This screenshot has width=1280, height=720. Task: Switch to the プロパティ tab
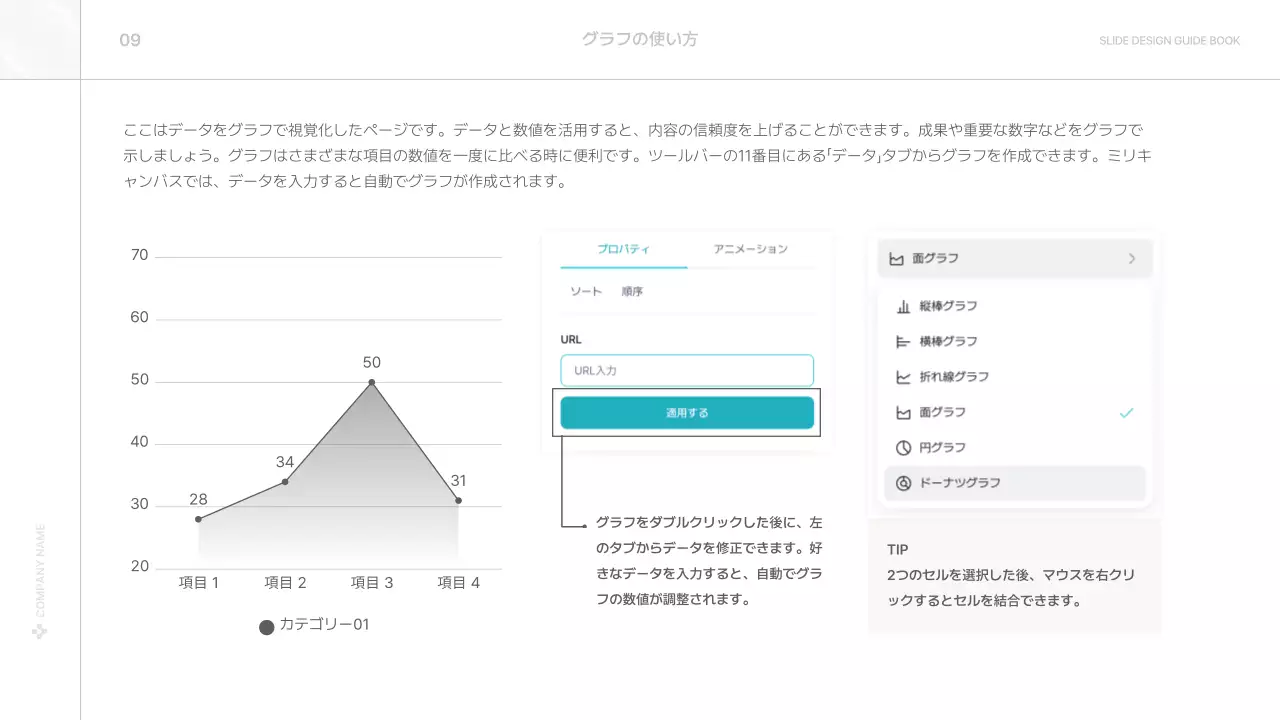[623, 249]
